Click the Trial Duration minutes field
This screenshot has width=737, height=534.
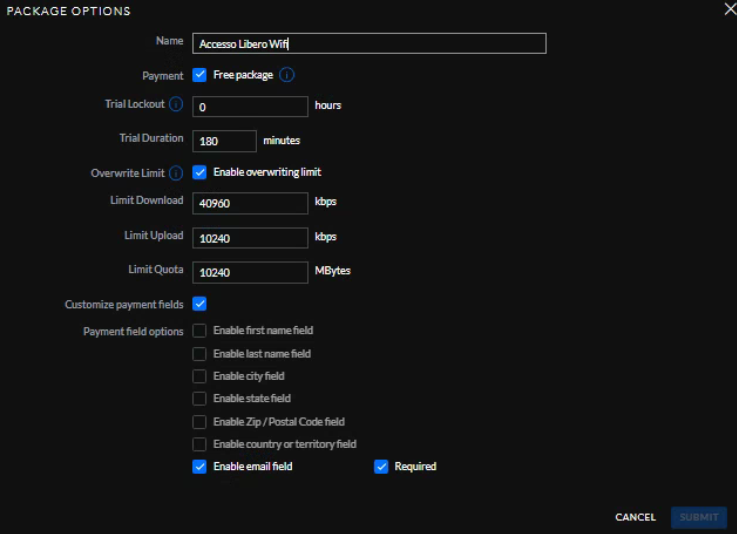(224, 141)
